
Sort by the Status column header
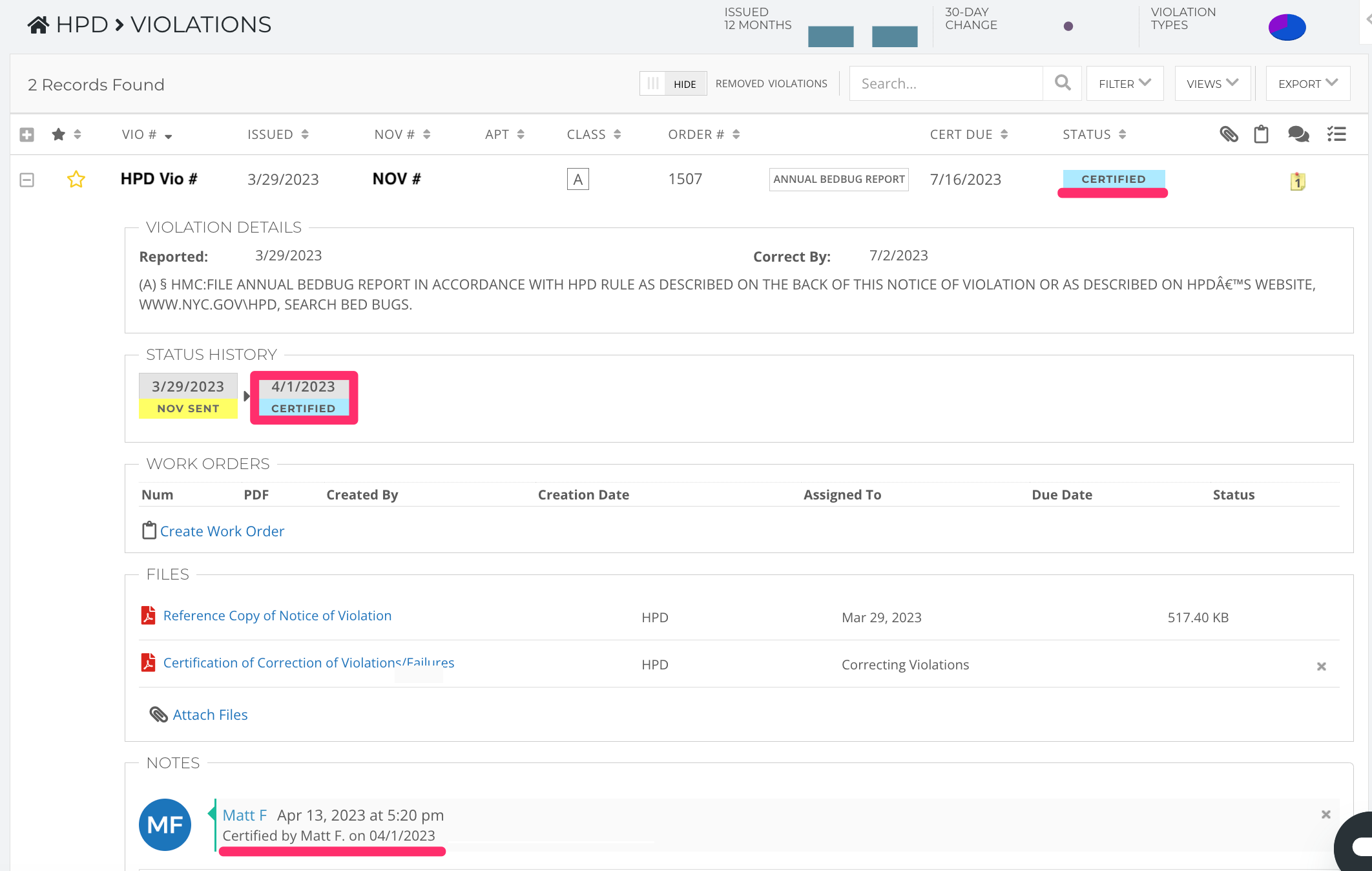tap(1094, 134)
